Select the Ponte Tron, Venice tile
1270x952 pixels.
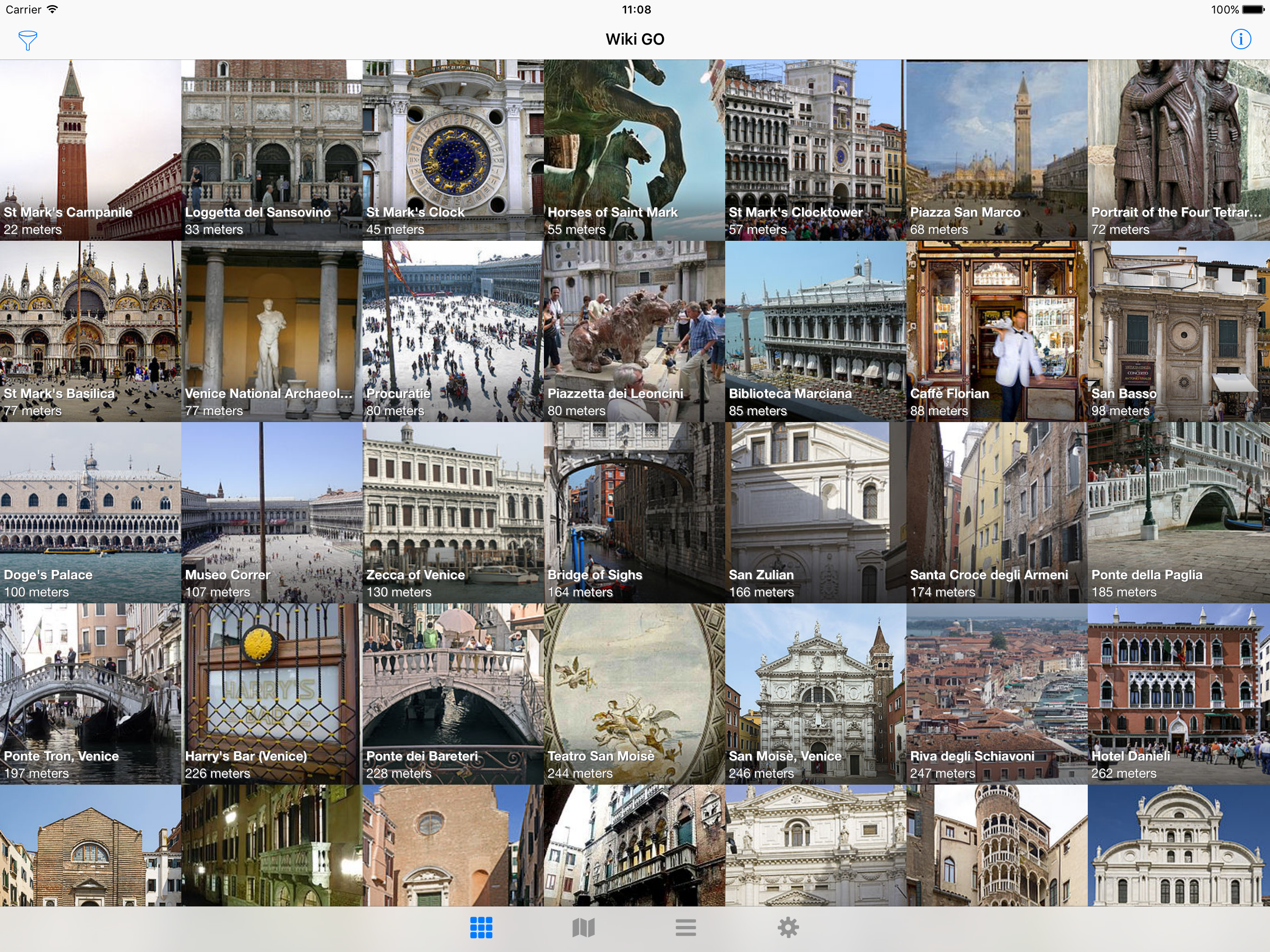(x=90, y=694)
